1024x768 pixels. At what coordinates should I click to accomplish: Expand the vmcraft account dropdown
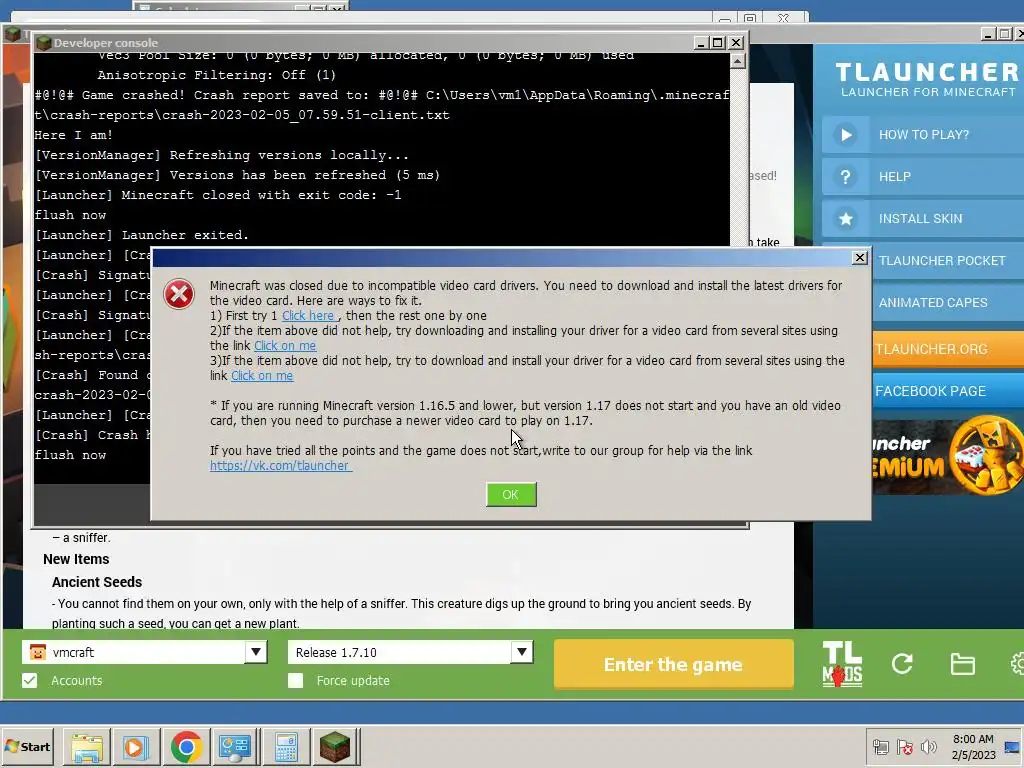point(256,652)
